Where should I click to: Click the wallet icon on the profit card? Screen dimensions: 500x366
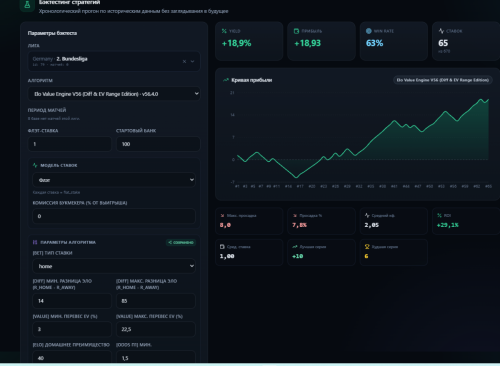click(x=296, y=31)
